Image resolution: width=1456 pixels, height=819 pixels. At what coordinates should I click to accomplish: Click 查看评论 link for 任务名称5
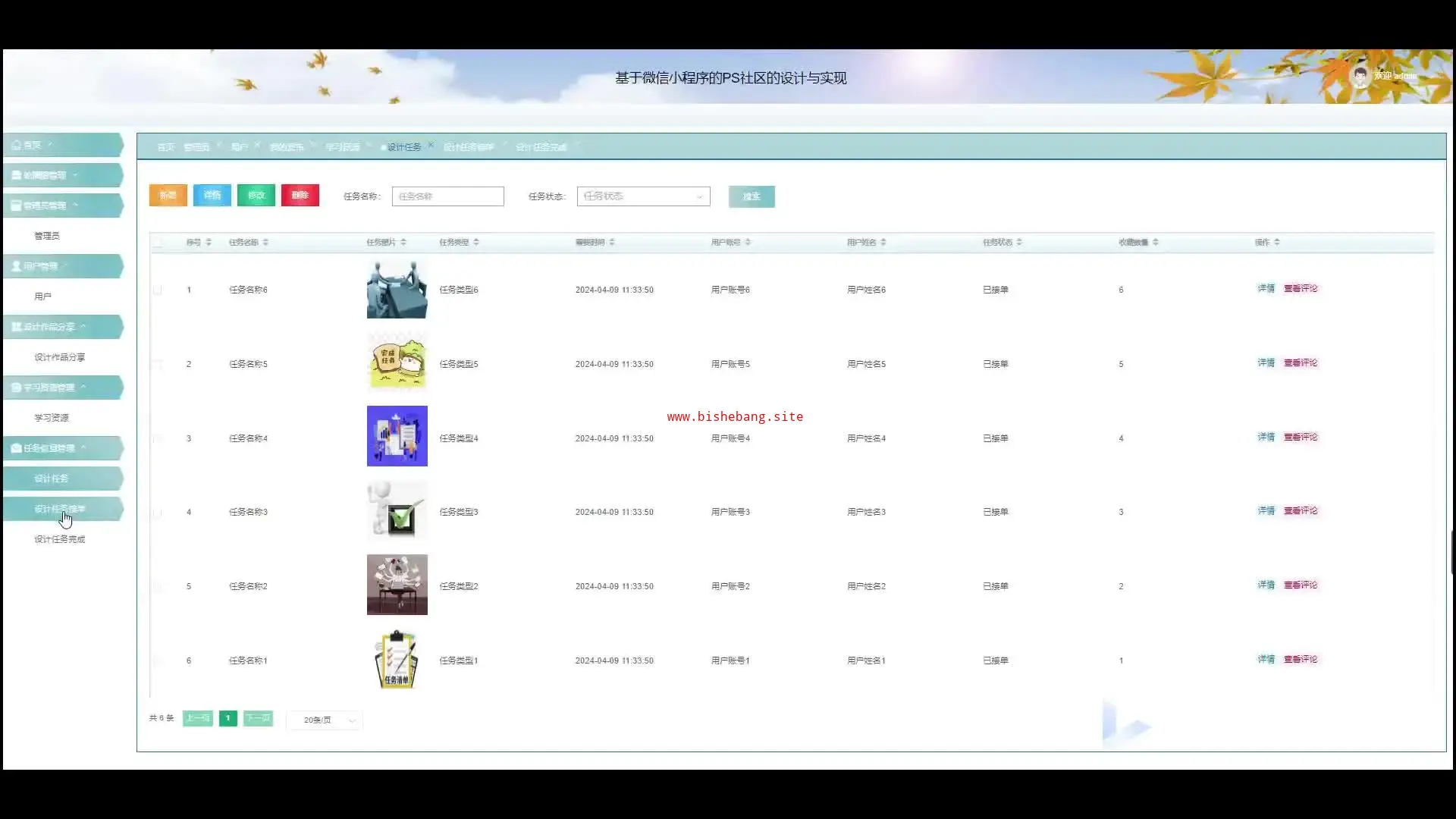click(x=1301, y=363)
